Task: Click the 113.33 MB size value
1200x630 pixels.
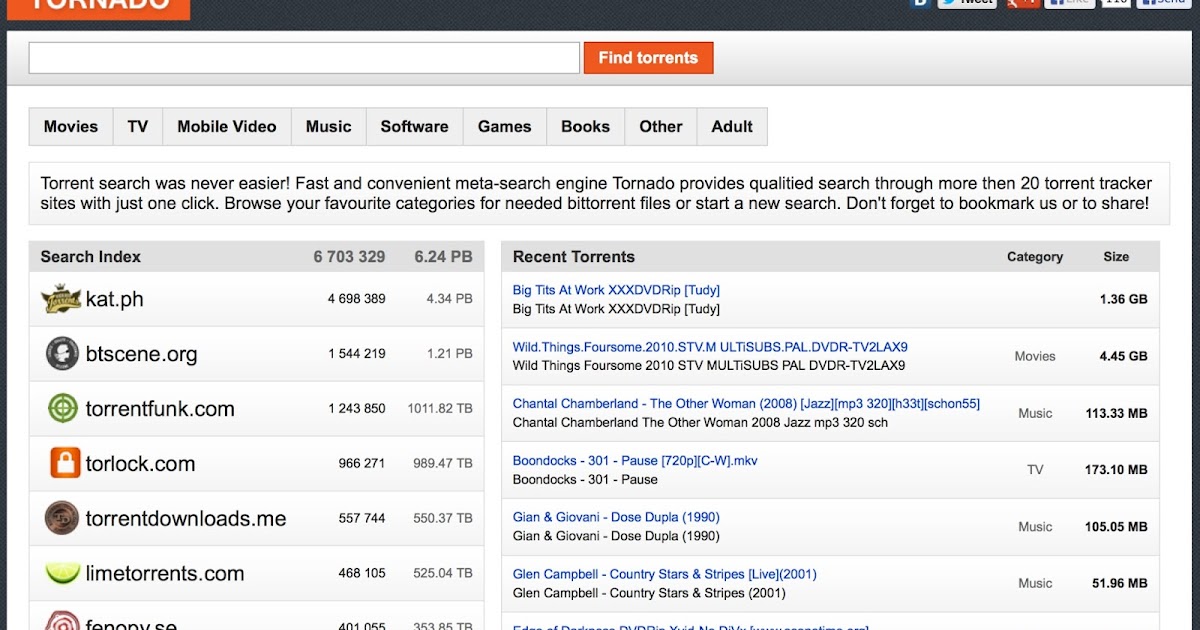Action: [x=1116, y=413]
